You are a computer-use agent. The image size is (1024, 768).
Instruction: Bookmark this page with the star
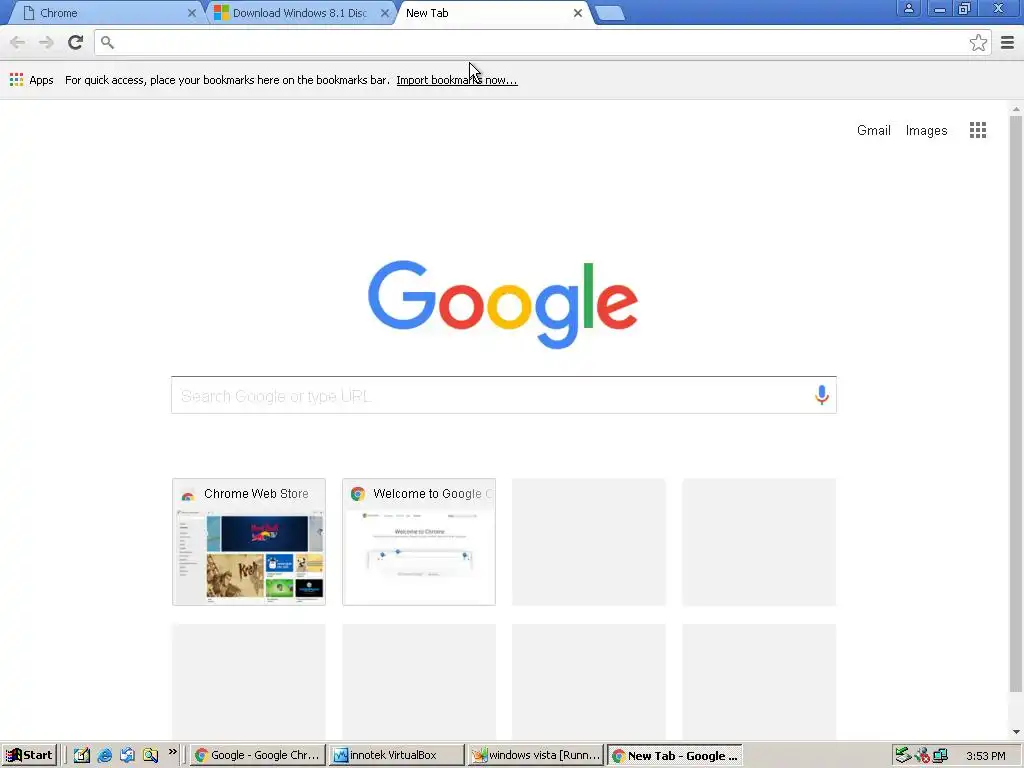[978, 42]
